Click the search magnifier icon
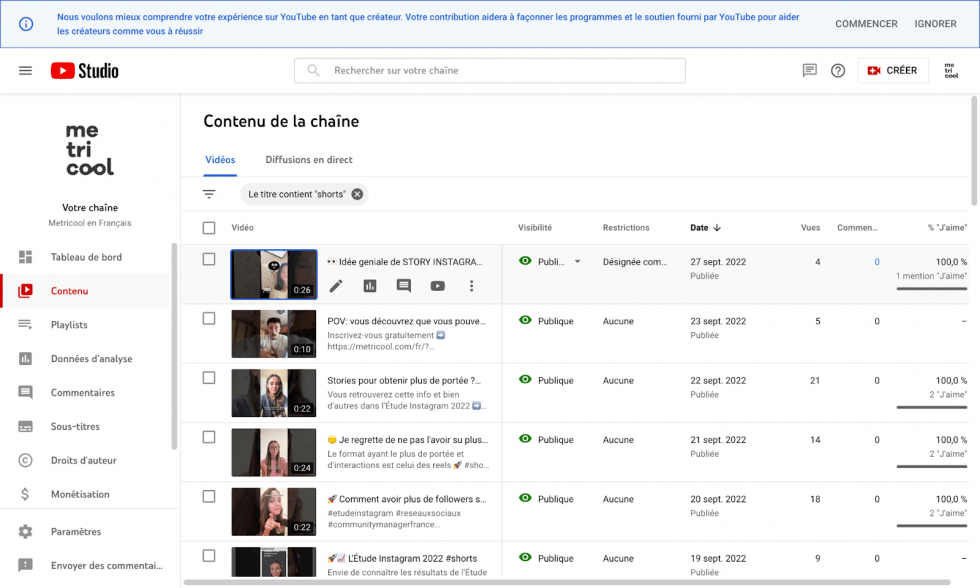The width and height of the screenshot is (980, 588). point(313,71)
